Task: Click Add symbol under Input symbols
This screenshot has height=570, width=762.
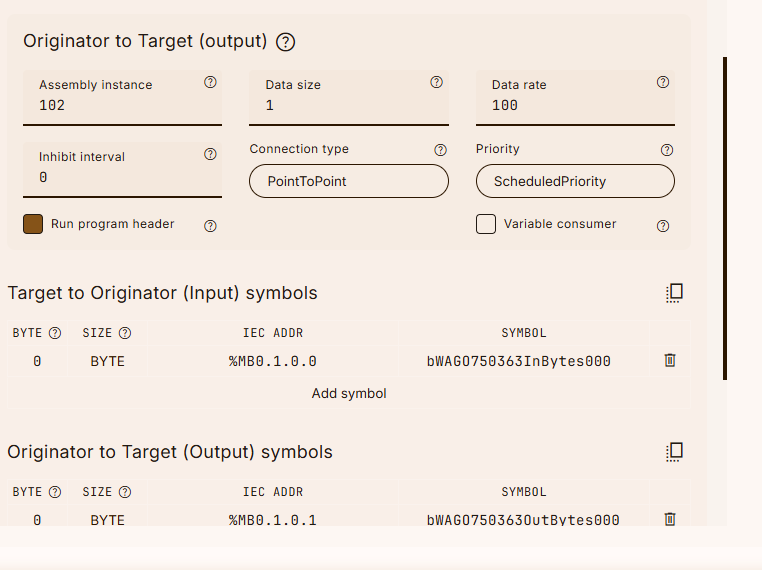Action: point(349,393)
